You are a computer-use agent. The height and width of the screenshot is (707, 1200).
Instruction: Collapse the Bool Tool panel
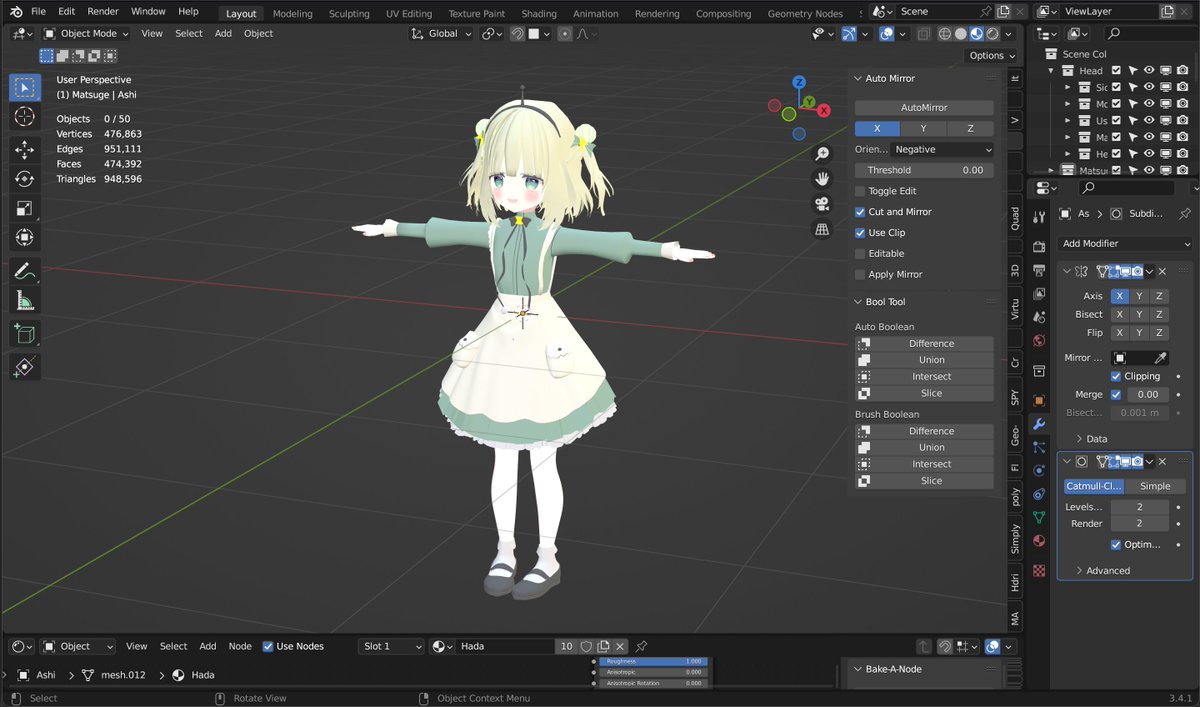coord(858,302)
